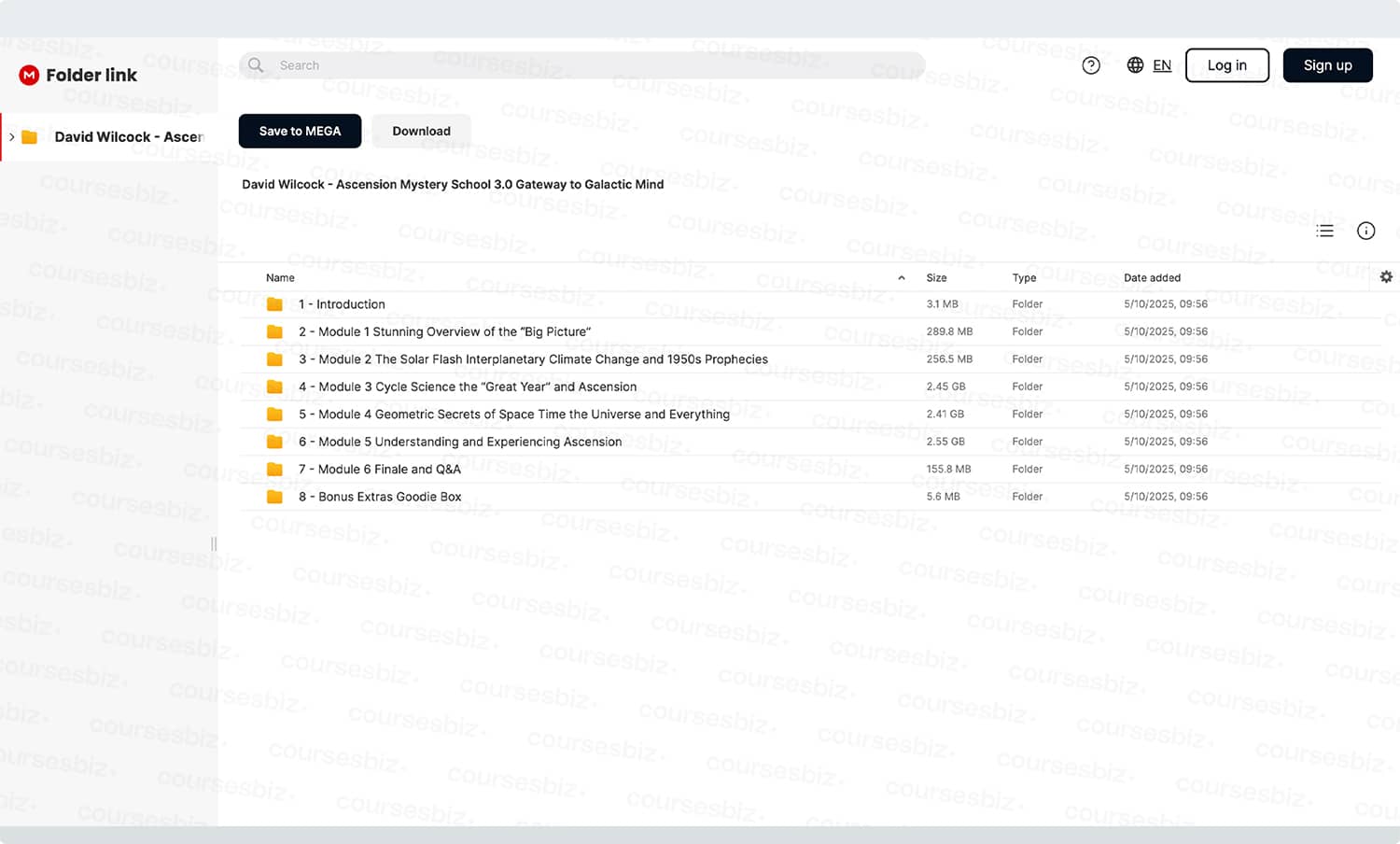Image resolution: width=1400 pixels, height=844 pixels.
Task: Click the 3.1 MB size value
Action: click(x=942, y=304)
